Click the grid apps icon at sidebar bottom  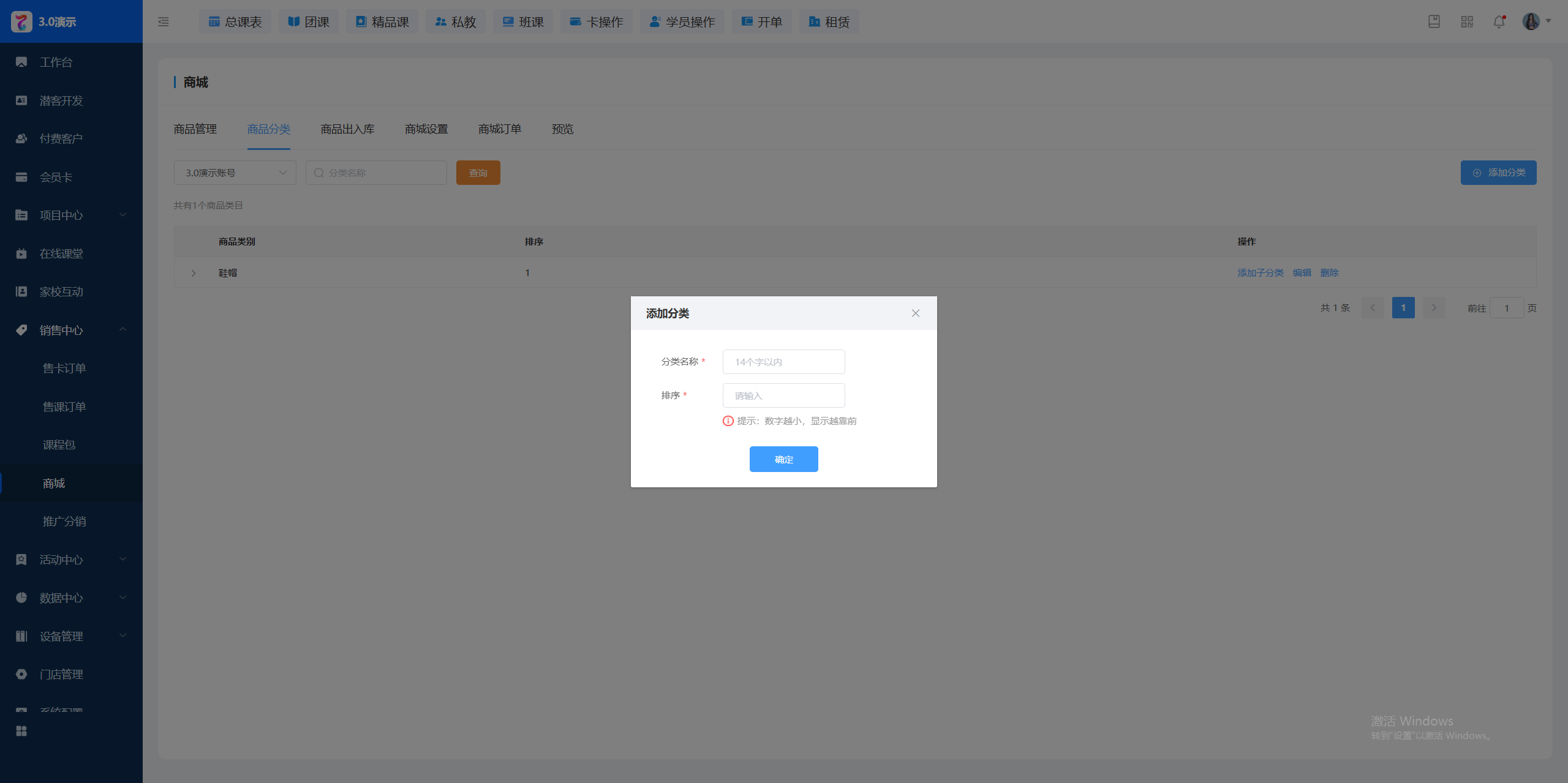tap(21, 731)
